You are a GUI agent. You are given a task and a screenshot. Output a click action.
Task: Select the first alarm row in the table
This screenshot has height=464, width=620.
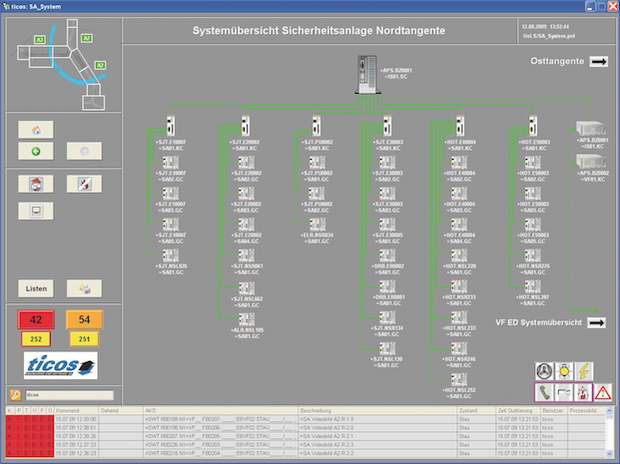click(305, 419)
